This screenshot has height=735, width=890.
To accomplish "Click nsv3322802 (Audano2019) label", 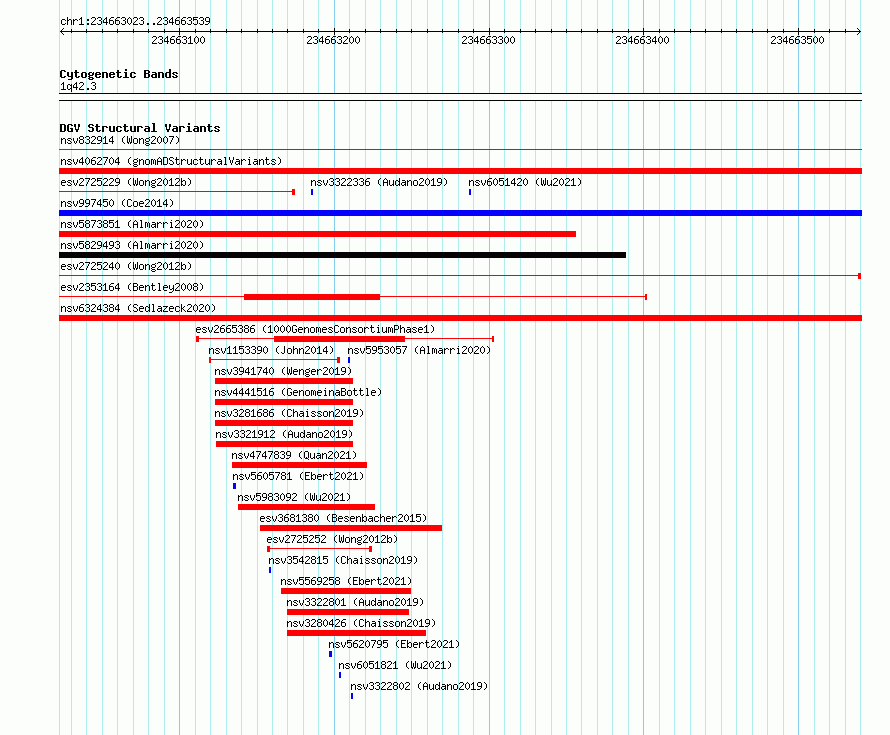I will [x=419, y=686].
